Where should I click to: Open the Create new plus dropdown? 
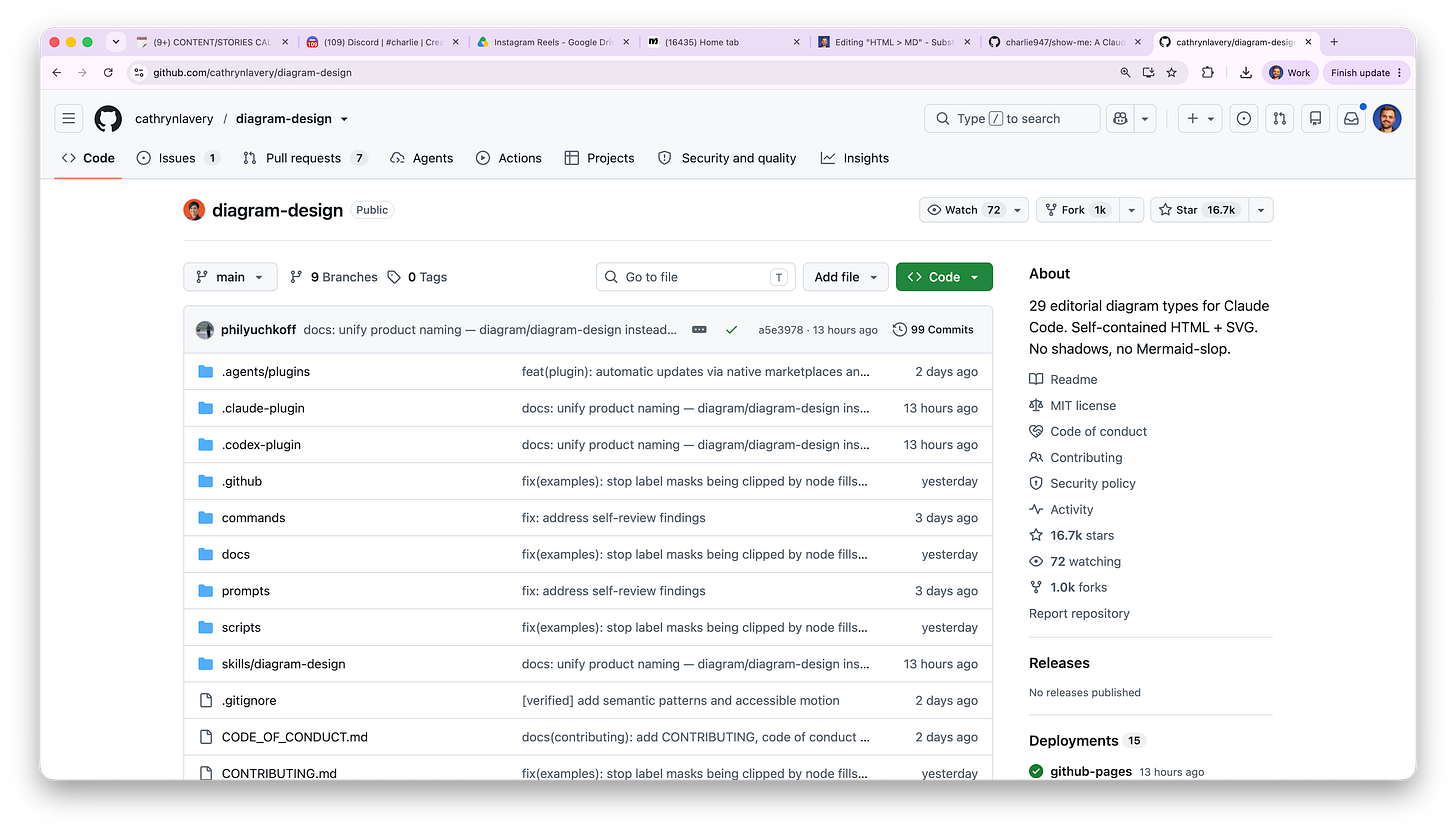(1200, 118)
